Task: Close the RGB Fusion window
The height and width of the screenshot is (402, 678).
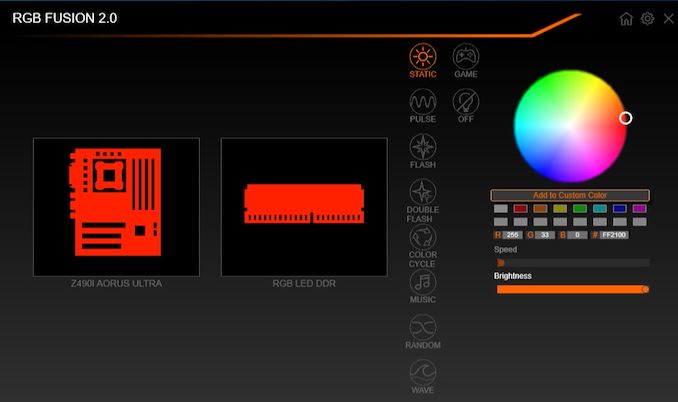Action: click(x=668, y=19)
